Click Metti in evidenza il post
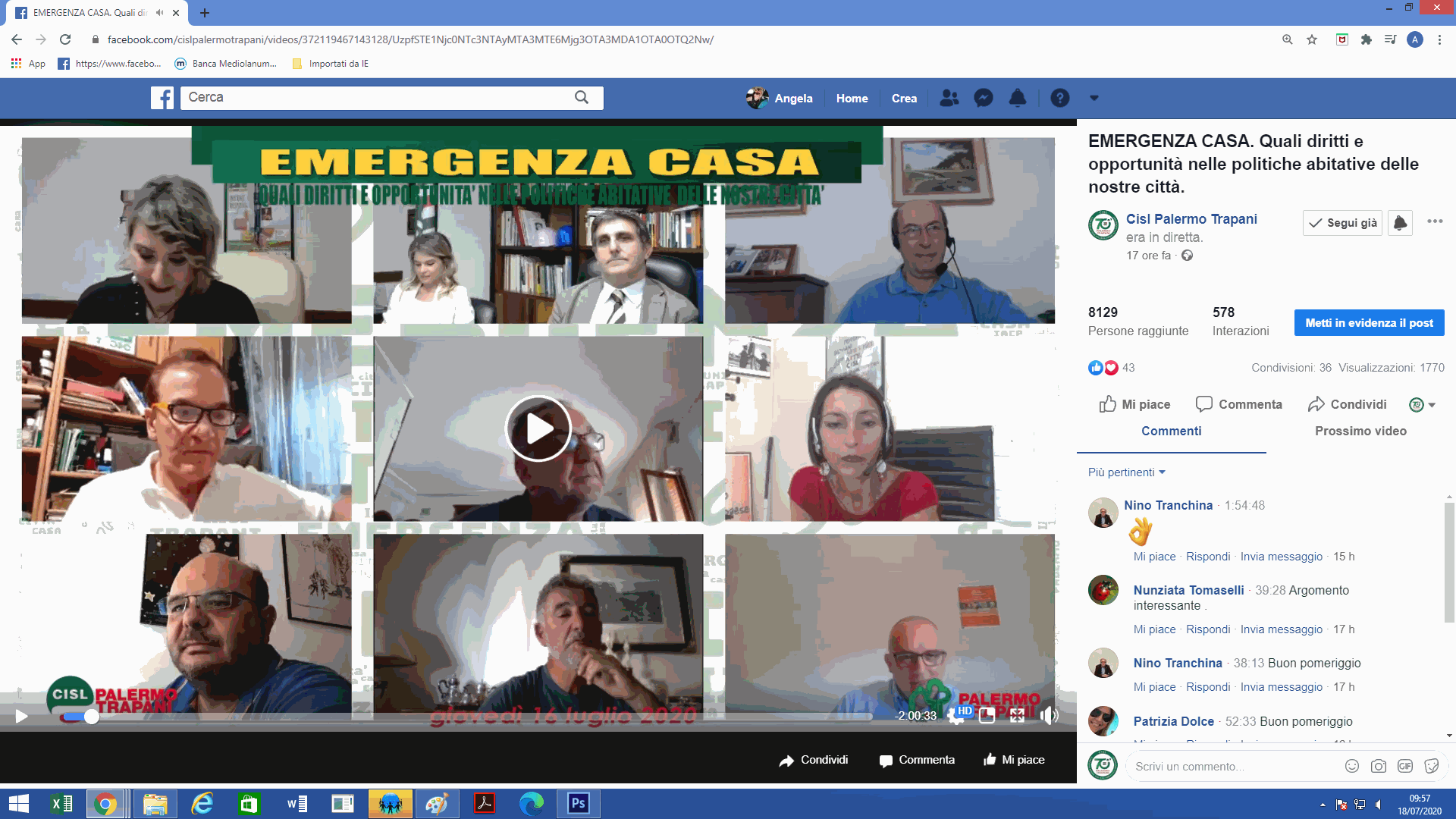Viewport: 1456px width, 819px height. coord(1369,323)
